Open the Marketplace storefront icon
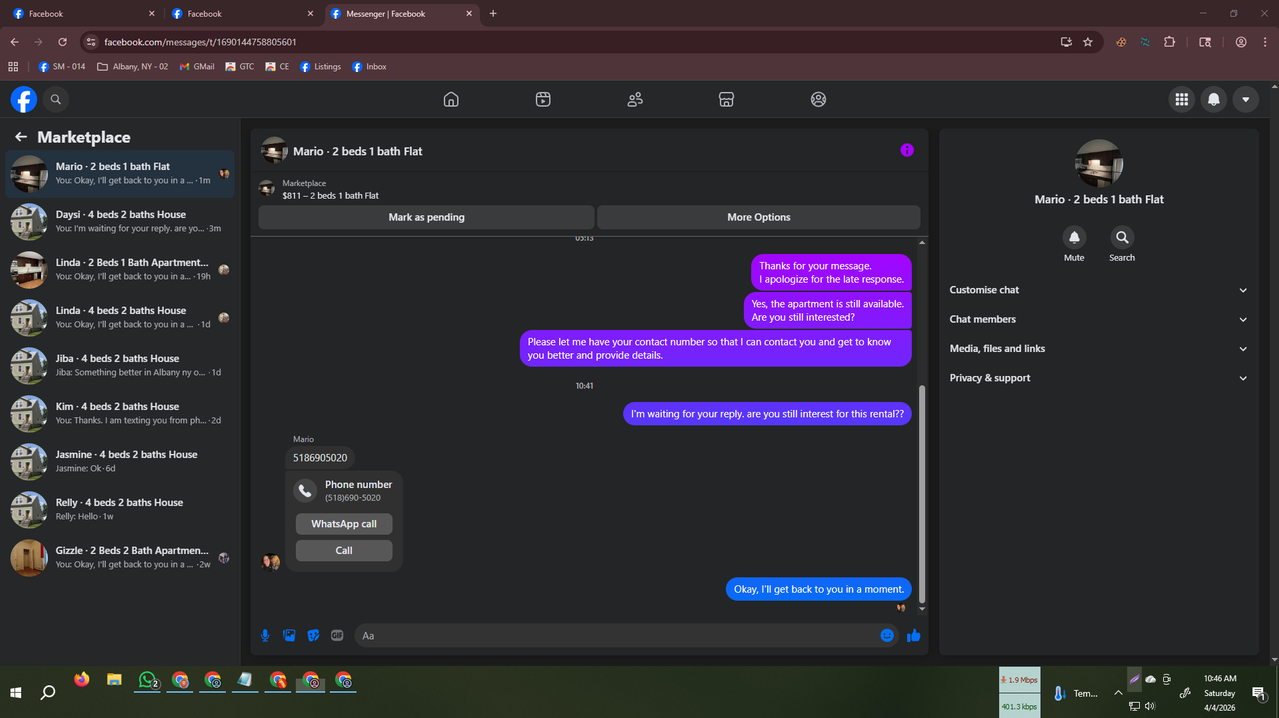 727,99
